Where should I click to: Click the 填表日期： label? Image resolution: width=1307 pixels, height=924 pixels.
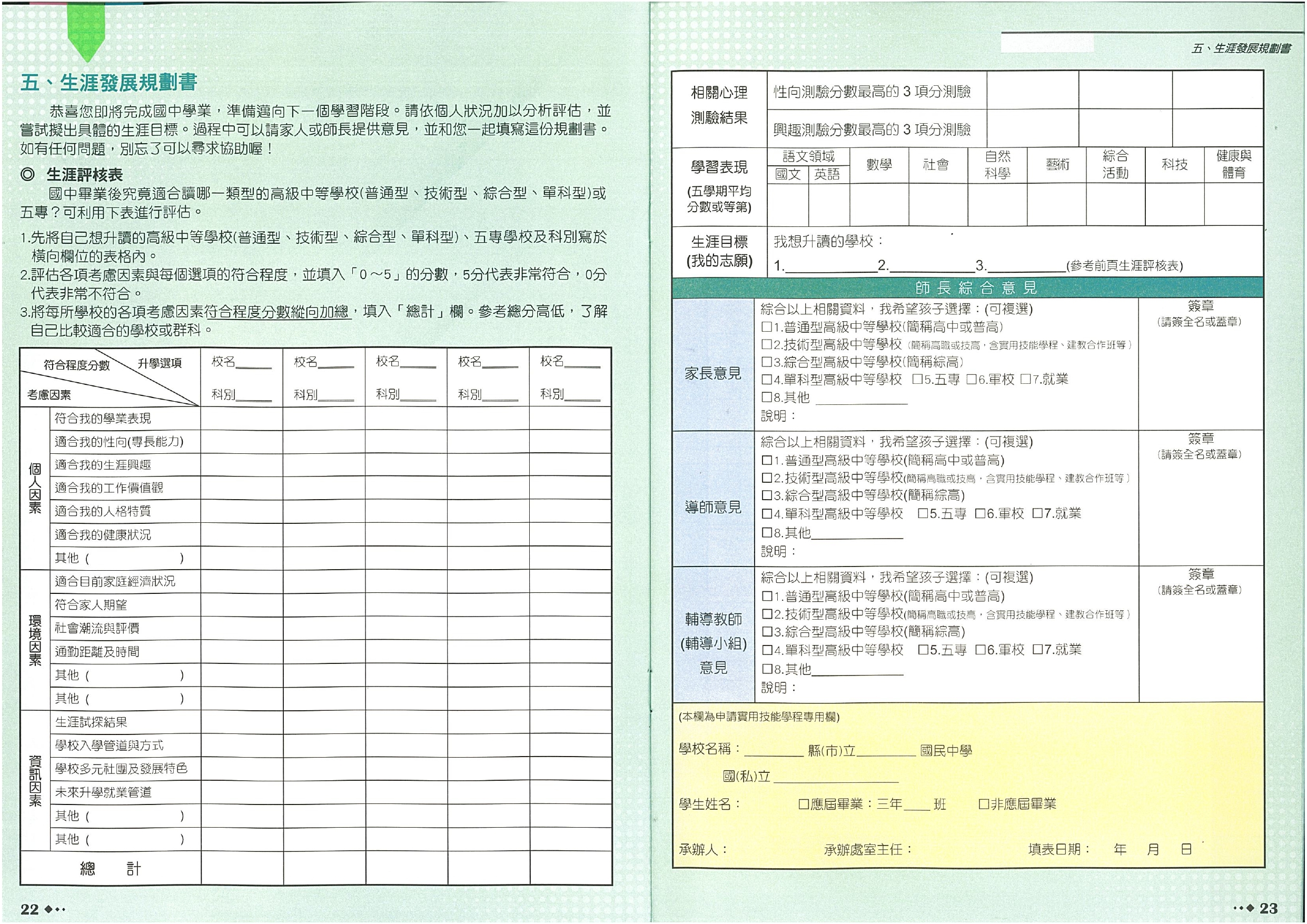1060,849
